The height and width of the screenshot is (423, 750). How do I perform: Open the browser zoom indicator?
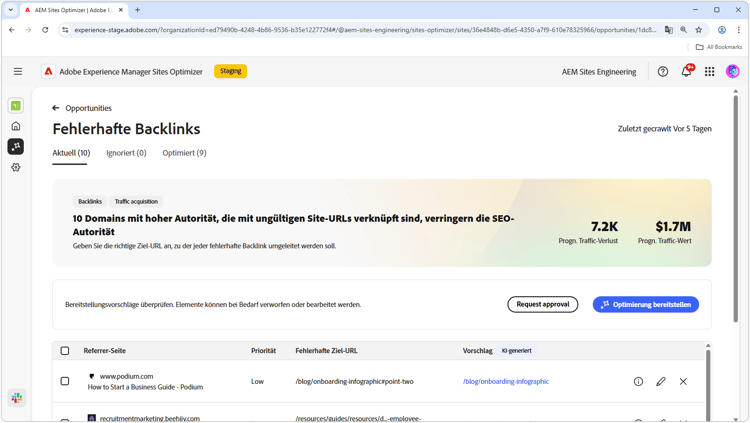click(x=684, y=30)
